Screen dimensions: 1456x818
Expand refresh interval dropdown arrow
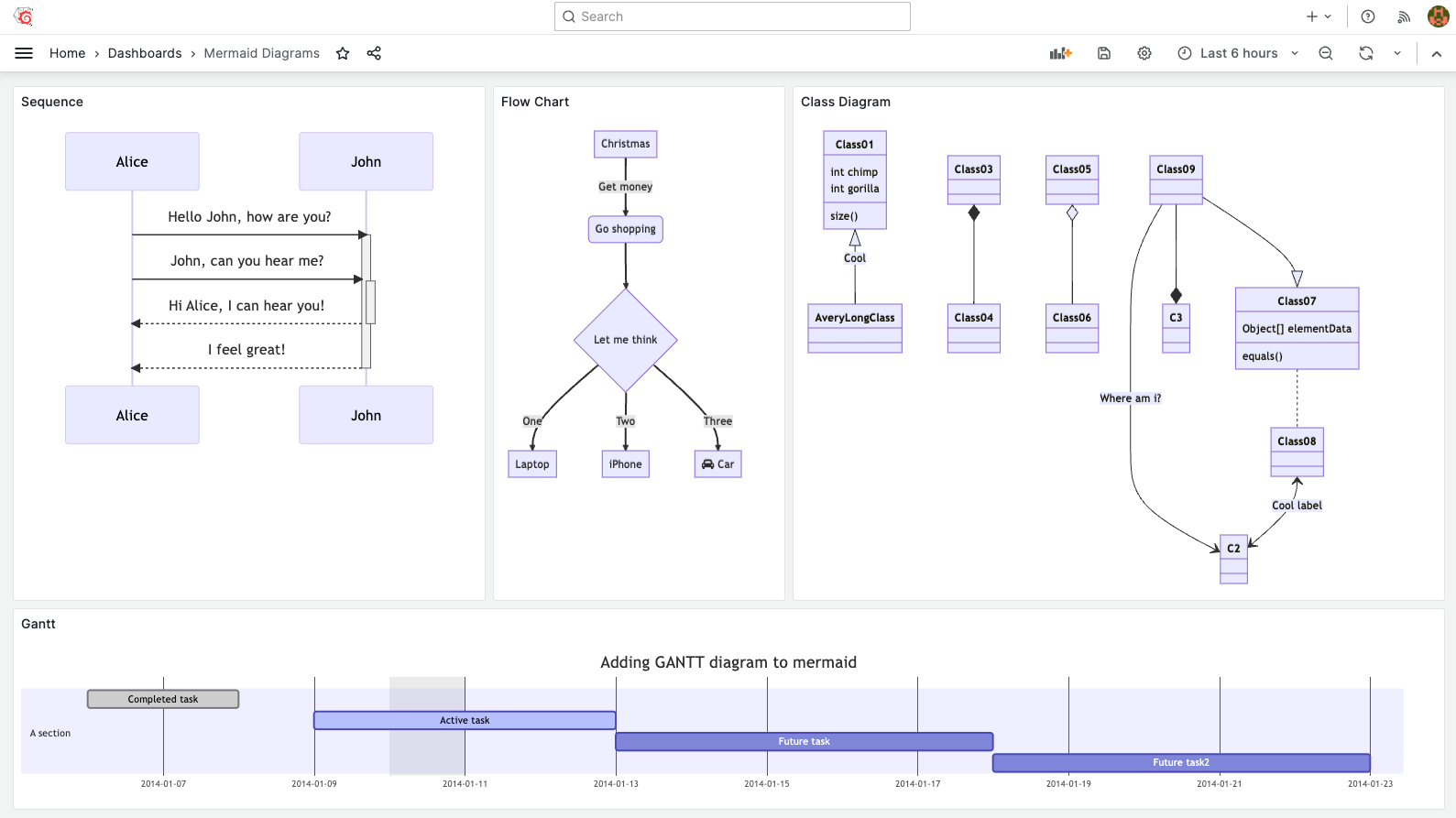pos(1397,53)
